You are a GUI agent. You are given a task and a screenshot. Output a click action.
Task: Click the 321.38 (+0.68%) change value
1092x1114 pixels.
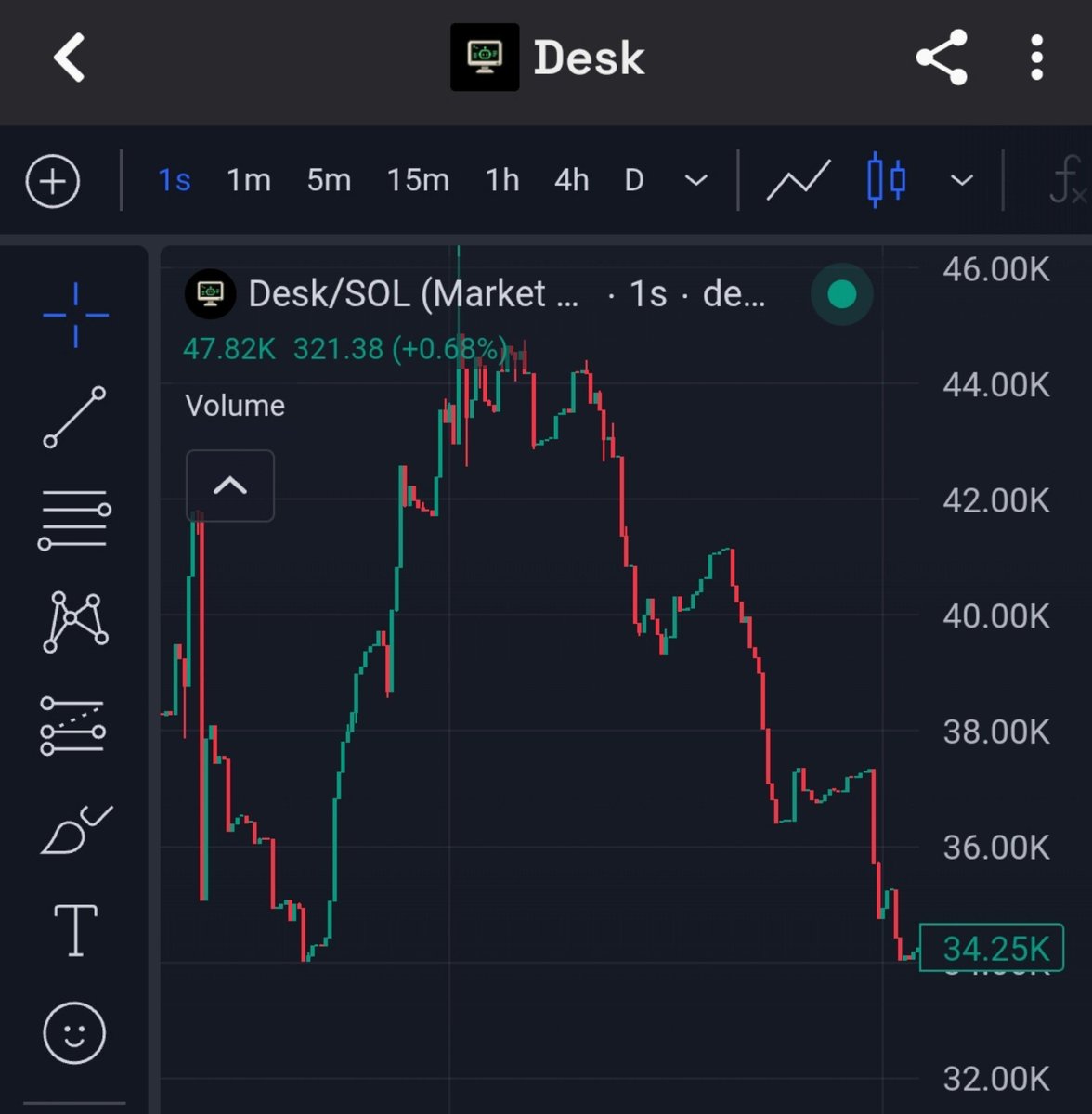[400, 349]
